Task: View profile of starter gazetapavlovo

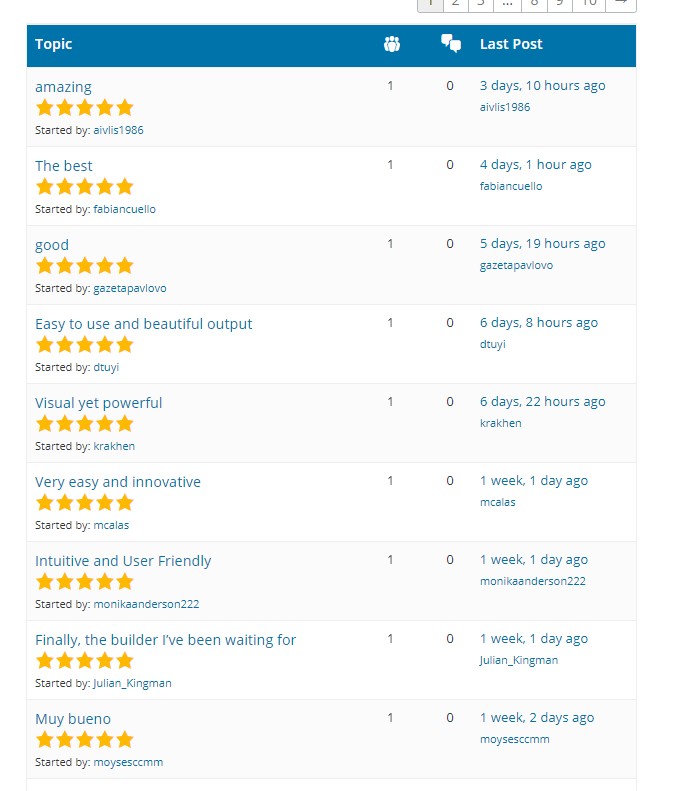Action: tap(130, 289)
